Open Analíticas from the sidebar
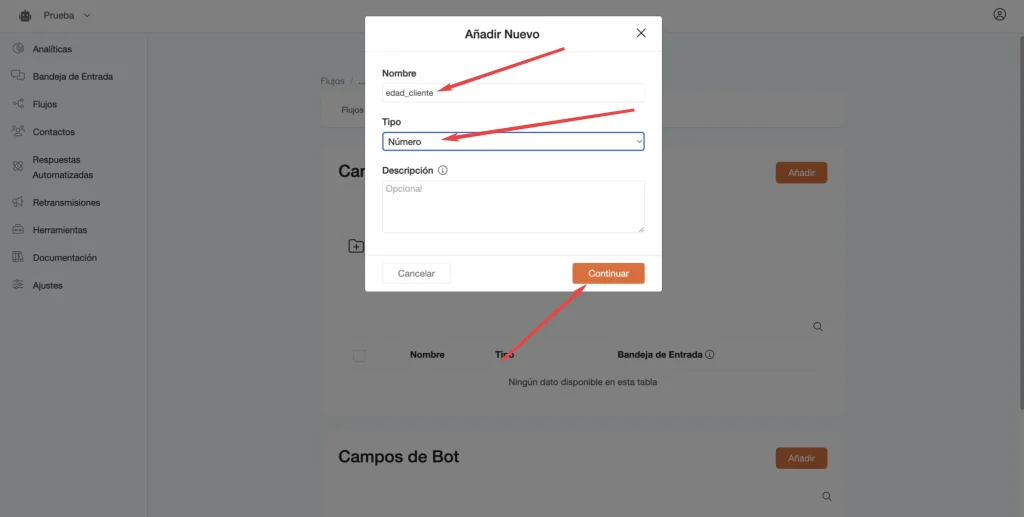1024x517 pixels. [x=52, y=49]
